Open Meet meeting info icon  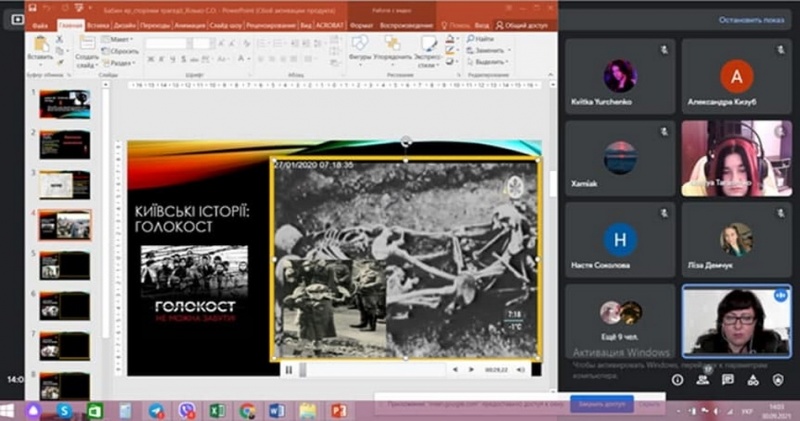pos(677,380)
